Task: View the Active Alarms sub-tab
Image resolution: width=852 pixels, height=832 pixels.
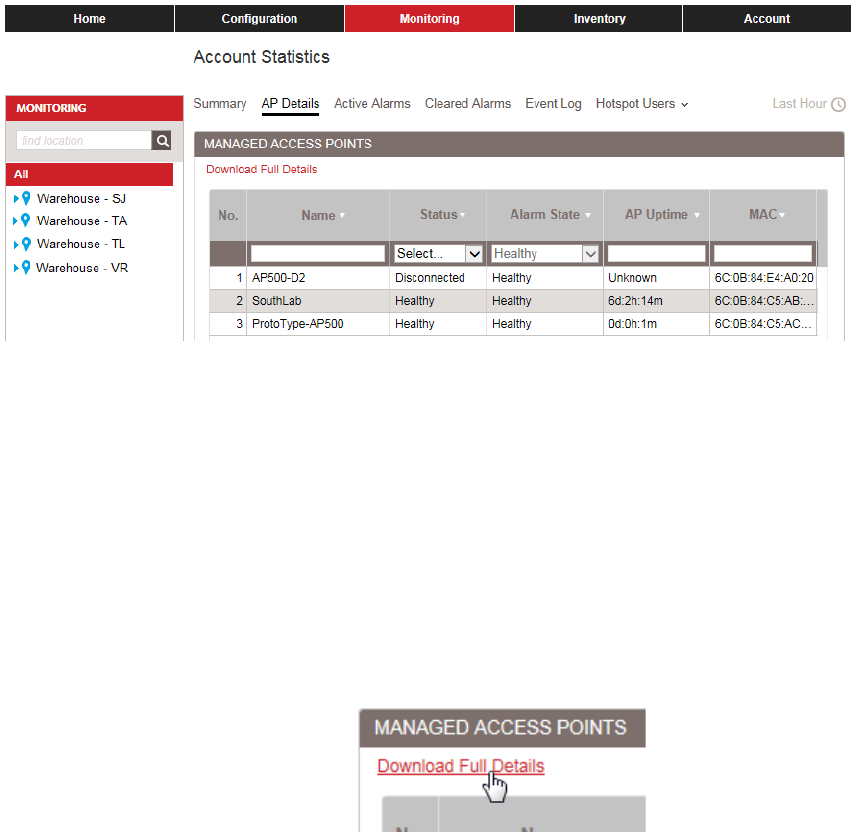Action: pyautogui.click(x=372, y=104)
